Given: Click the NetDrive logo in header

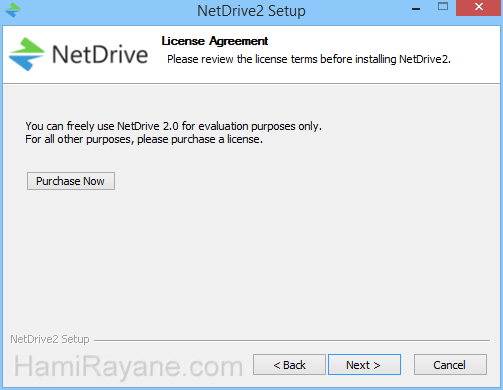Looking at the screenshot, I should [79, 54].
